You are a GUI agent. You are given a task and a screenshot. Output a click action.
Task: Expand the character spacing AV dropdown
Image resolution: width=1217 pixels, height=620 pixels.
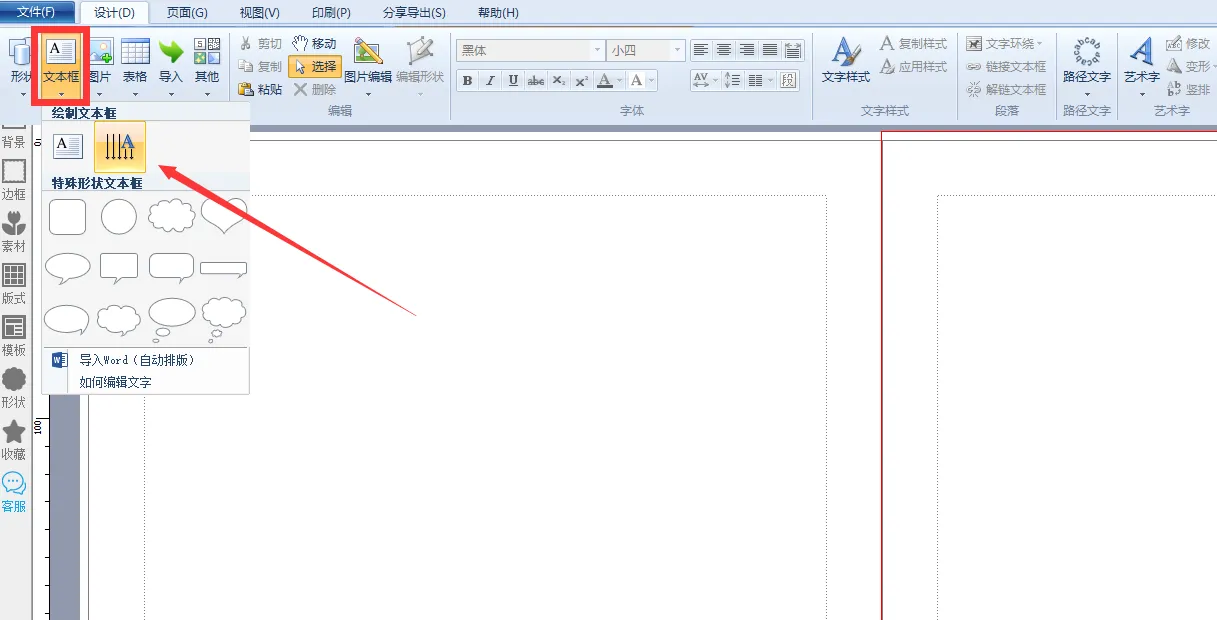(x=713, y=80)
